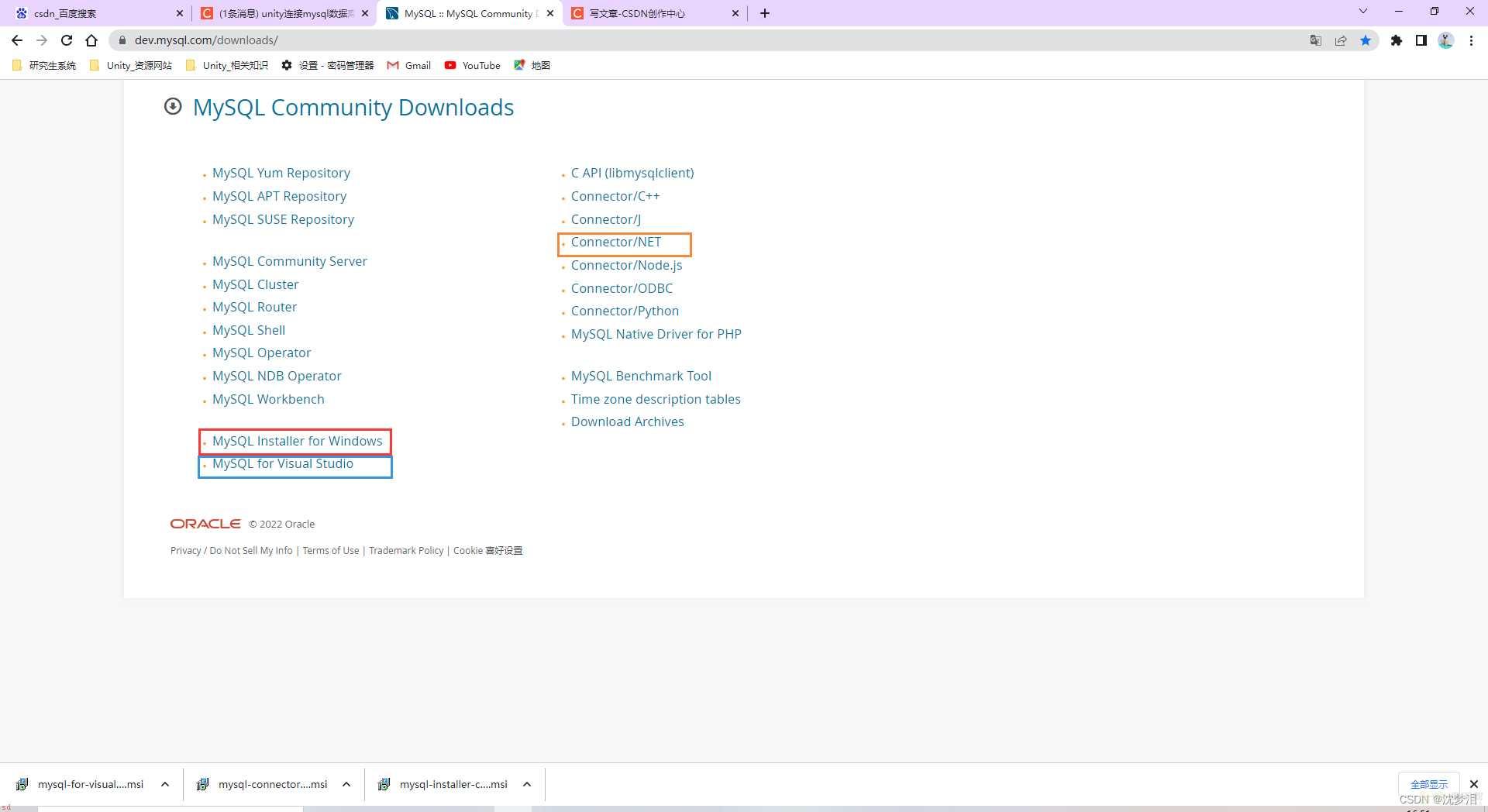The image size is (1488, 812).
Task: Open the Unity_相关知识 bookmark folder
Action: (227, 66)
